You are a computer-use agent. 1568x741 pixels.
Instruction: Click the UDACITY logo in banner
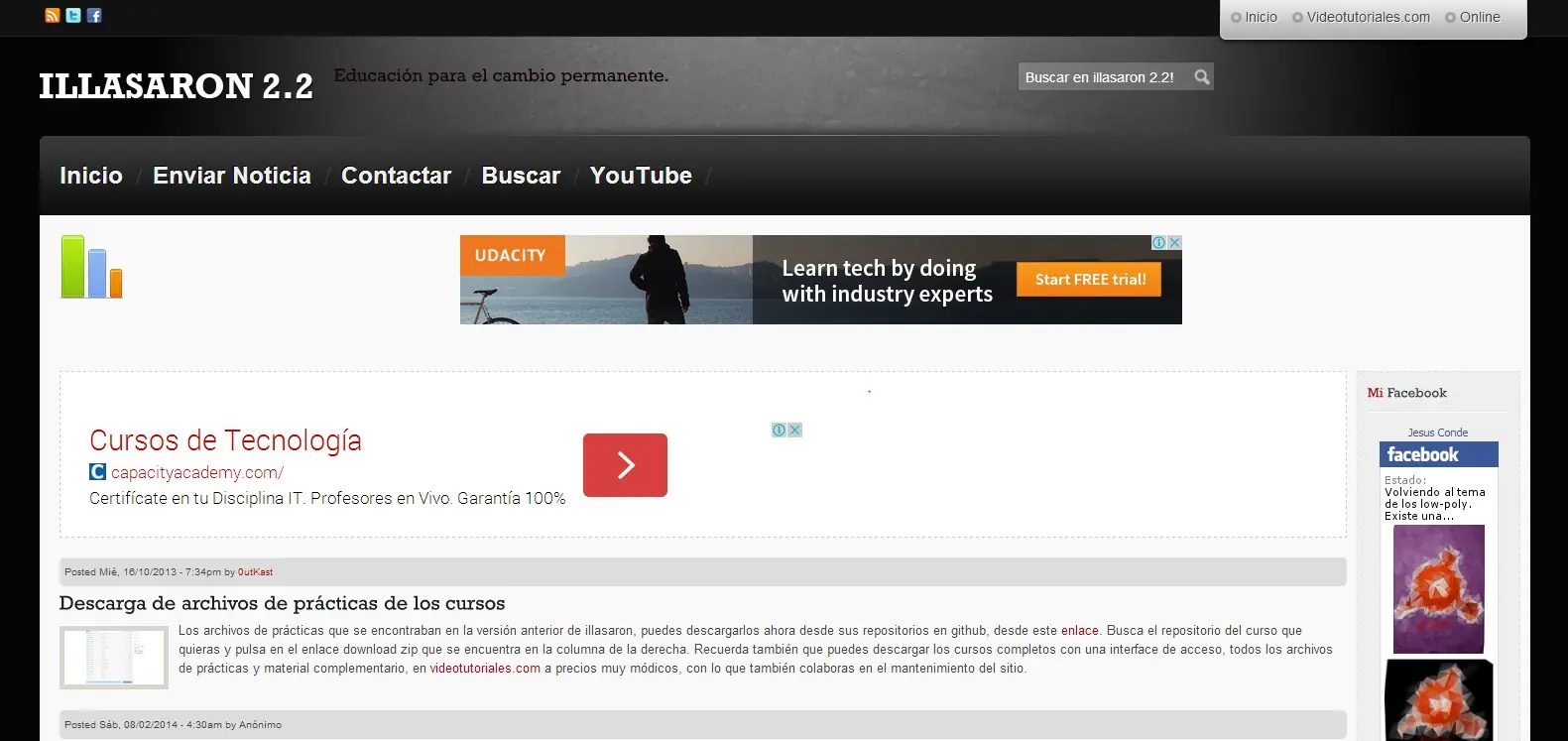tap(512, 255)
